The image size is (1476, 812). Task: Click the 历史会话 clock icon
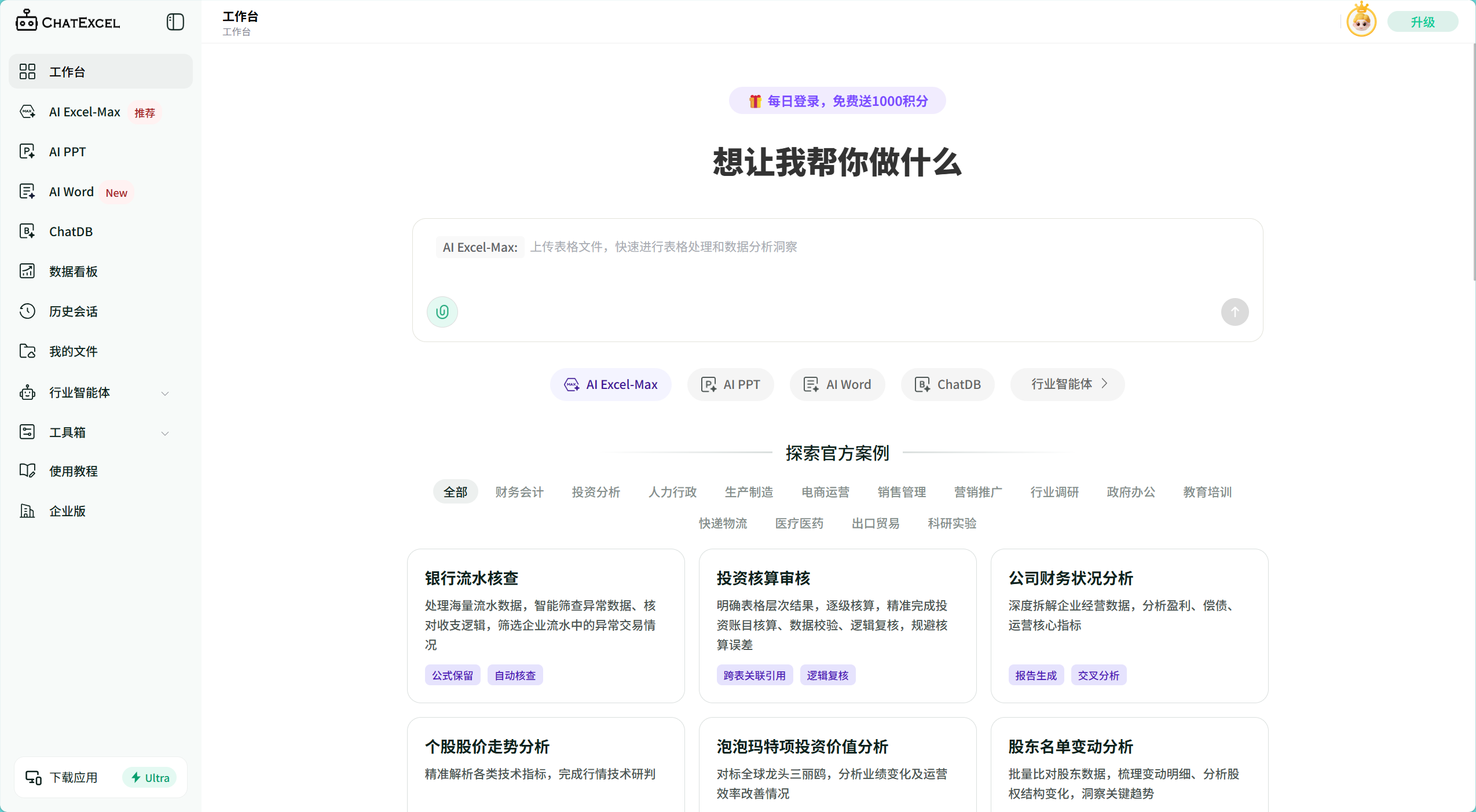pos(27,311)
